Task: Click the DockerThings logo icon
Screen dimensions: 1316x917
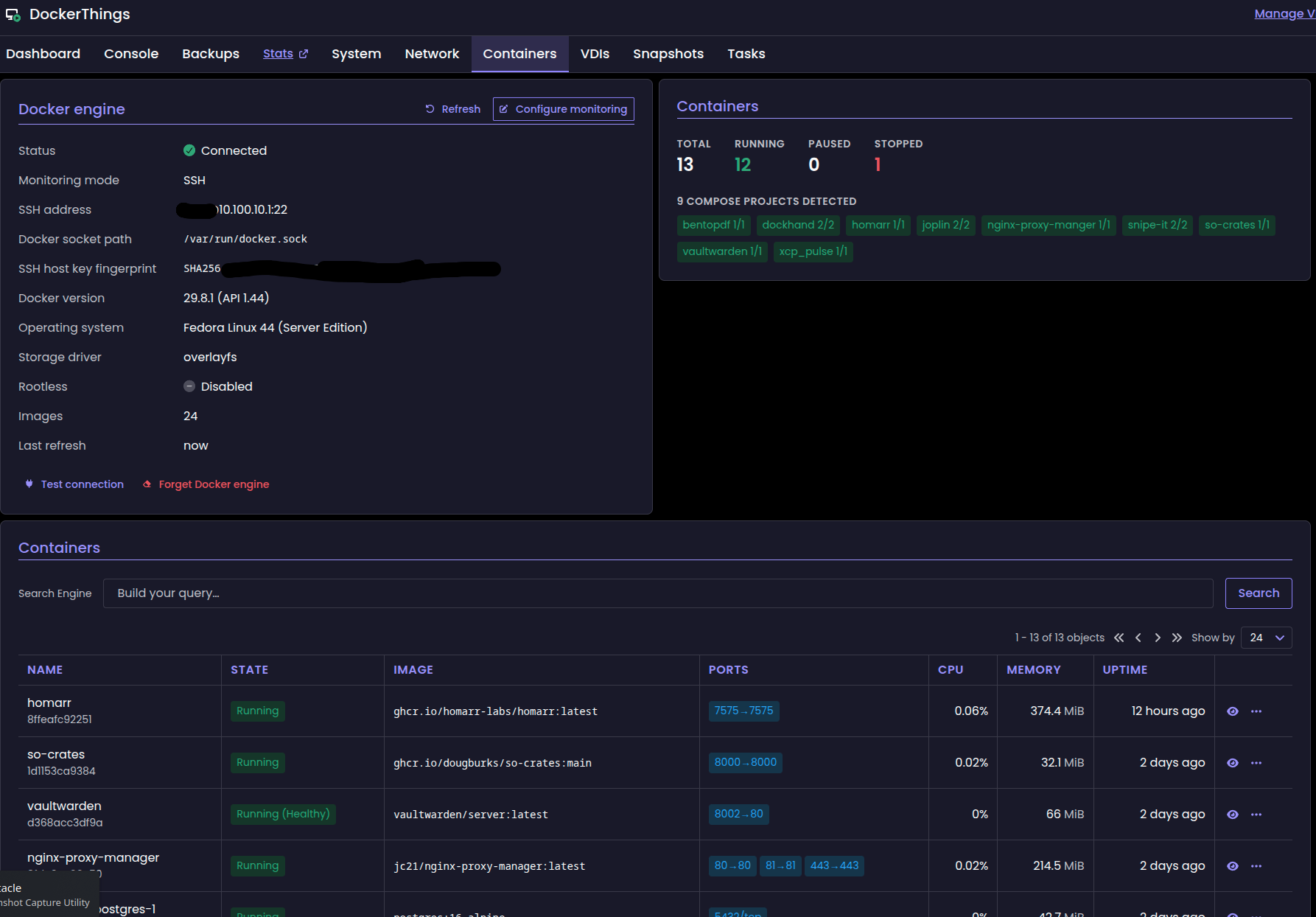Action: click(x=13, y=15)
